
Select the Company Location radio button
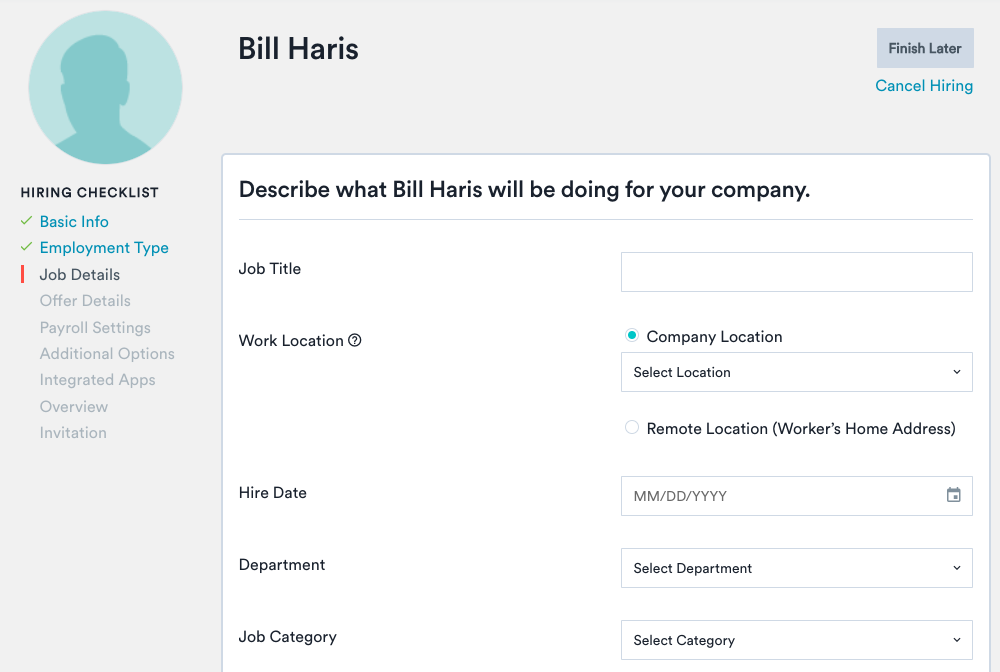click(x=631, y=336)
